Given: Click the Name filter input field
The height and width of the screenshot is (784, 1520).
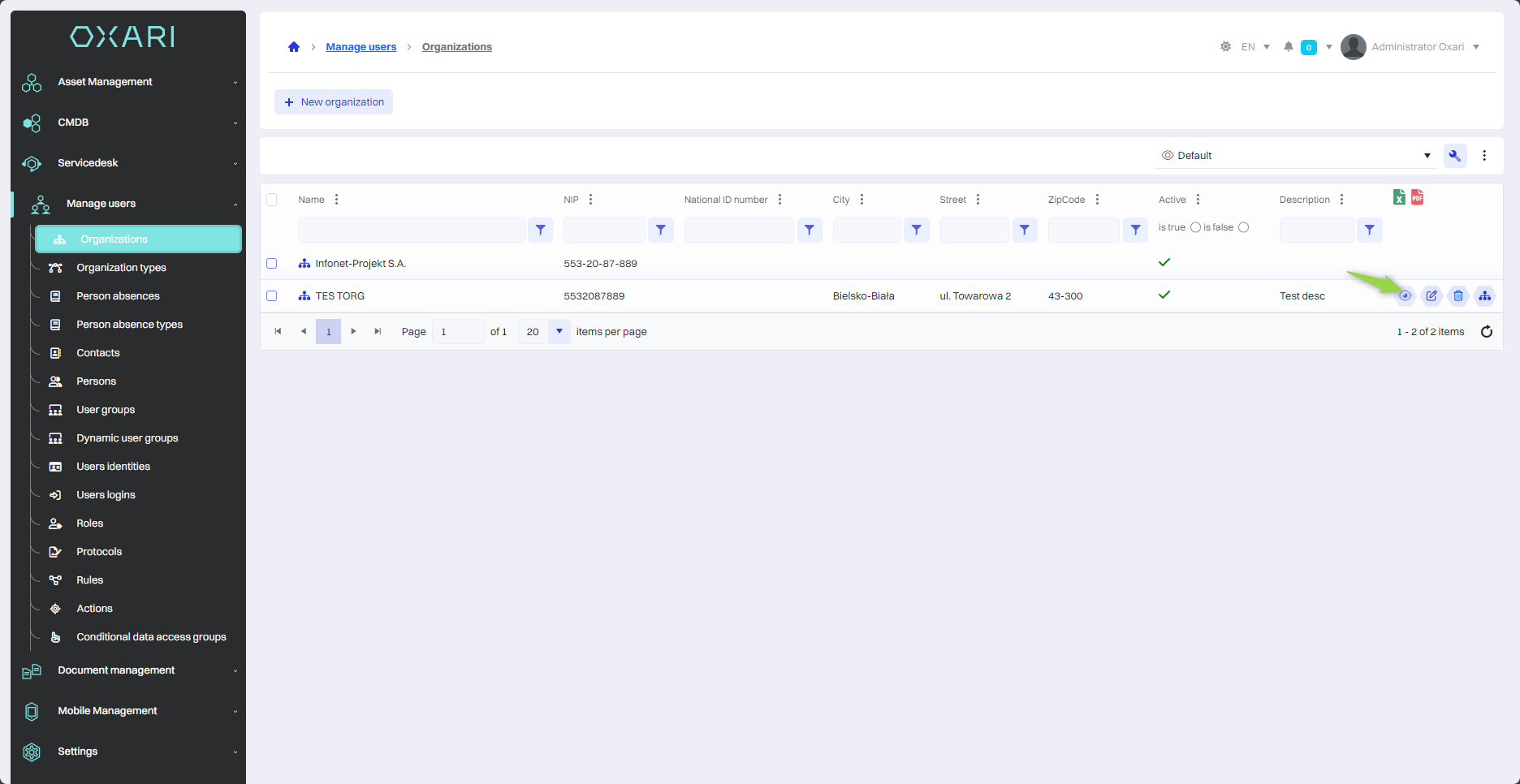Looking at the screenshot, I should pyautogui.click(x=411, y=230).
